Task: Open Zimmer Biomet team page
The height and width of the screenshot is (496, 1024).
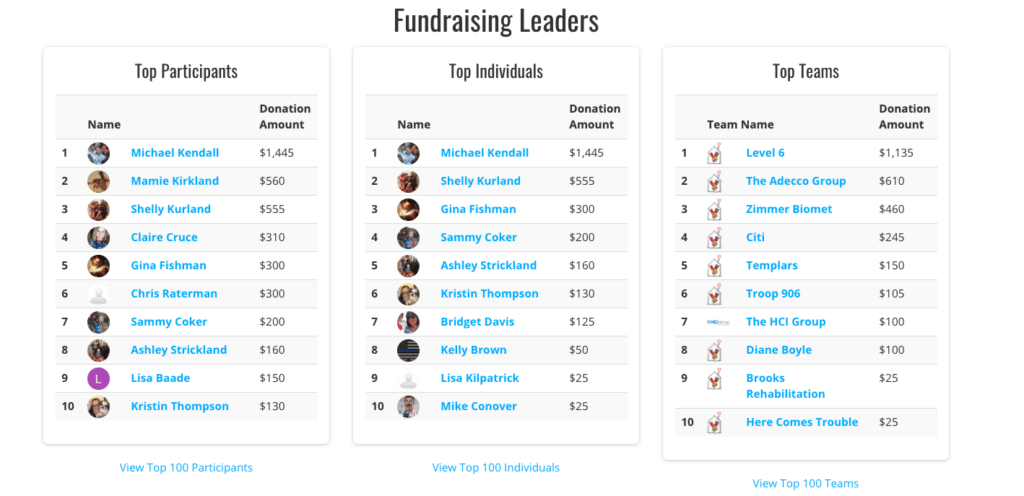Action: (x=789, y=209)
